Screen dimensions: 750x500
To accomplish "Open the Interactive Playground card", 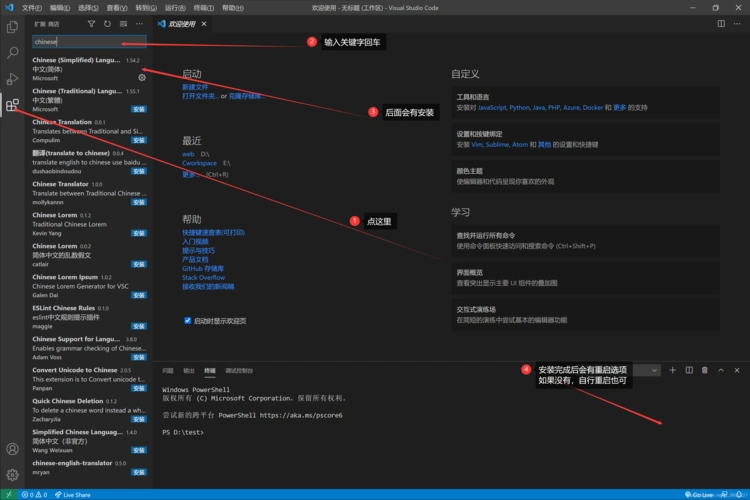I will (585, 315).
